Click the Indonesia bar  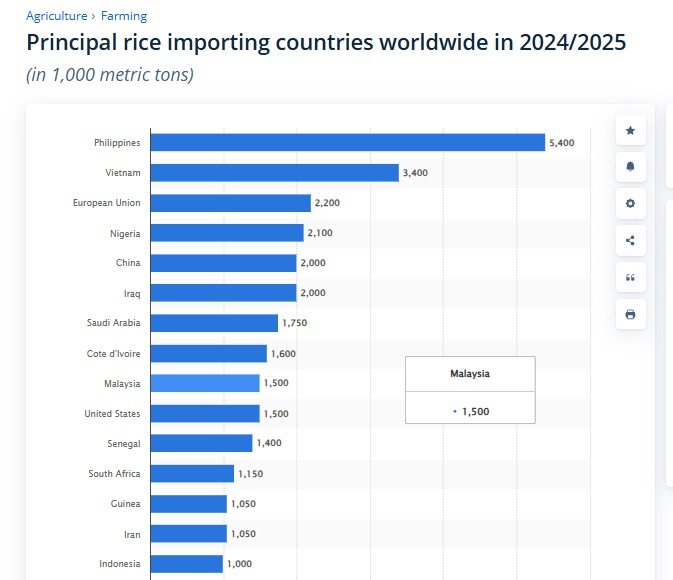(x=186, y=564)
